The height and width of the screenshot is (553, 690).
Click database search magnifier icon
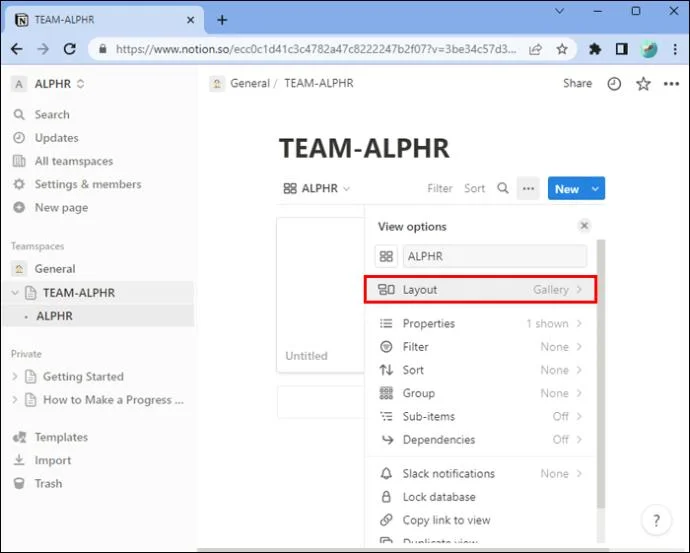coord(503,188)
